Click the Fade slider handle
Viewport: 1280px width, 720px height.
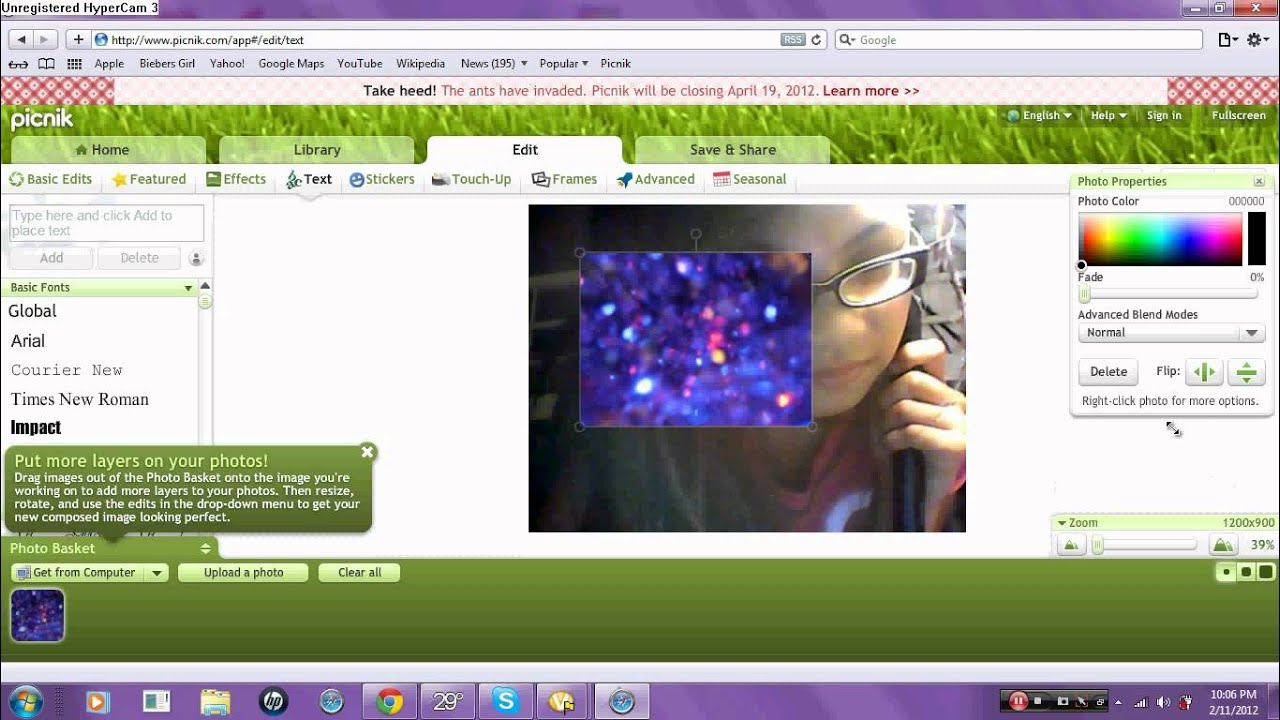pos(1084,295)
